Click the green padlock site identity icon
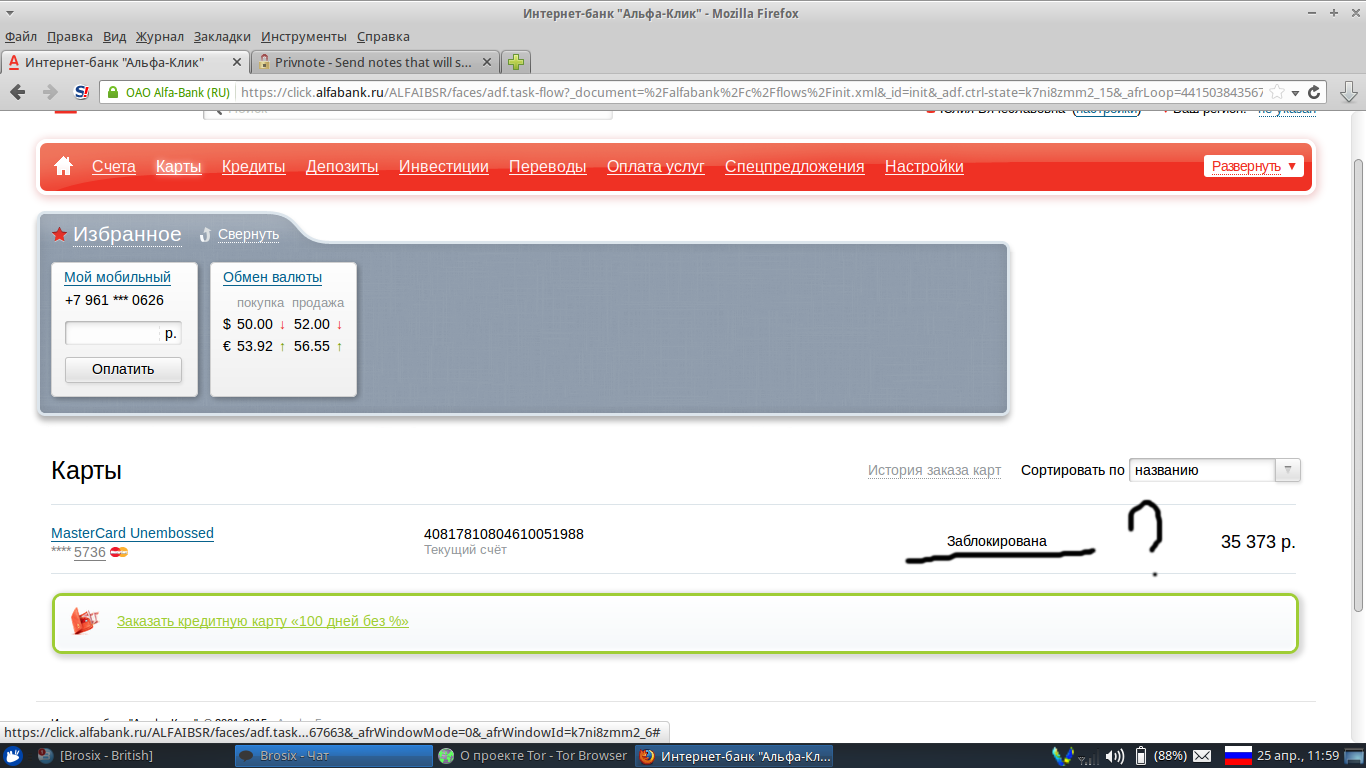Screen dimensions: 1366x768 pos(111,92)
